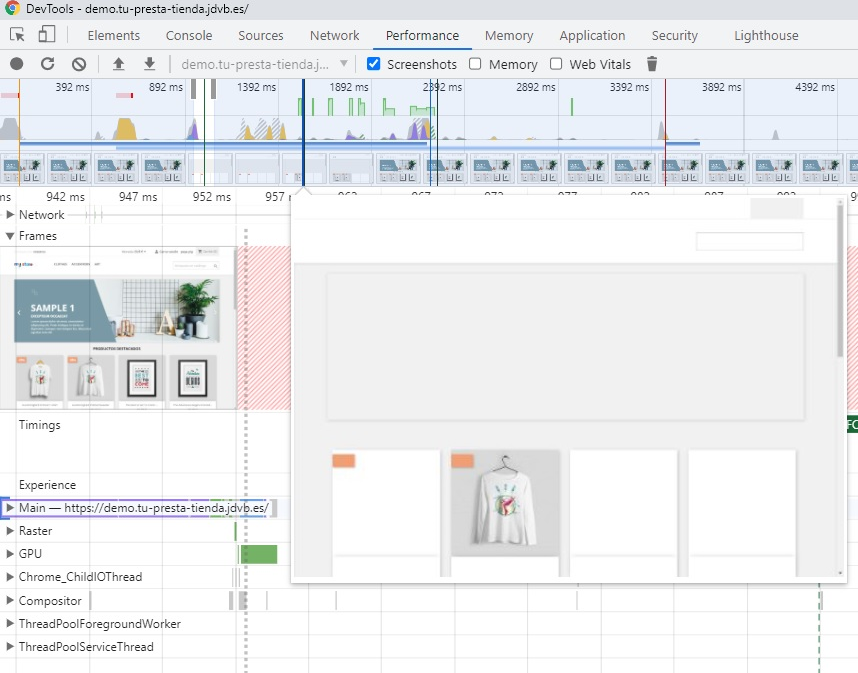Open the Sources tab
The height and width of the screenshot is (673, 858).
[x=260, y=36]
